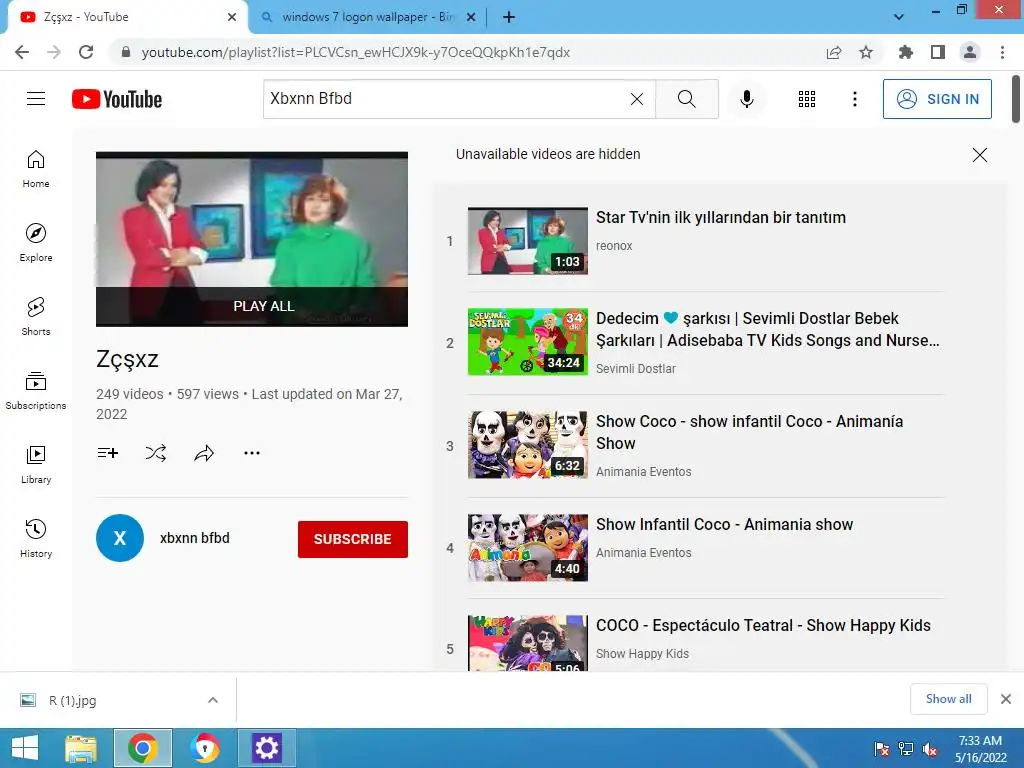Open reonox channel link

(614, 246)
